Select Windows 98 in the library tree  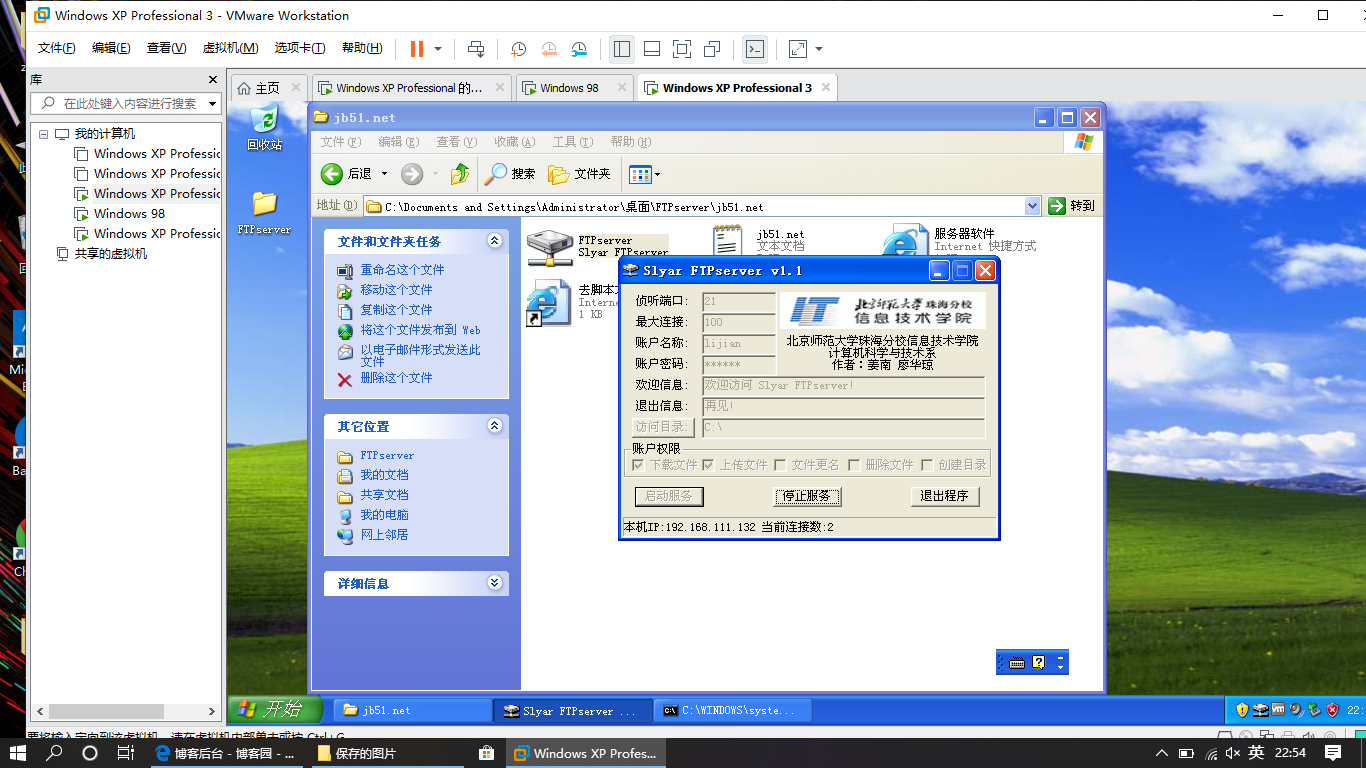(129, 214)
